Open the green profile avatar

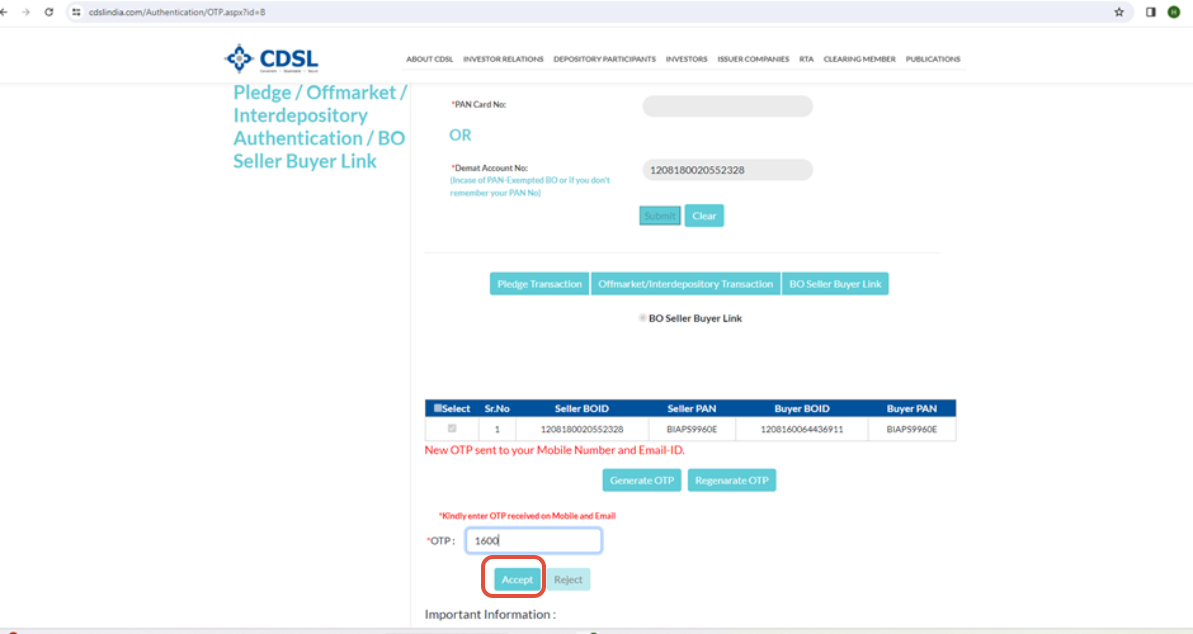click(1174, 12)
